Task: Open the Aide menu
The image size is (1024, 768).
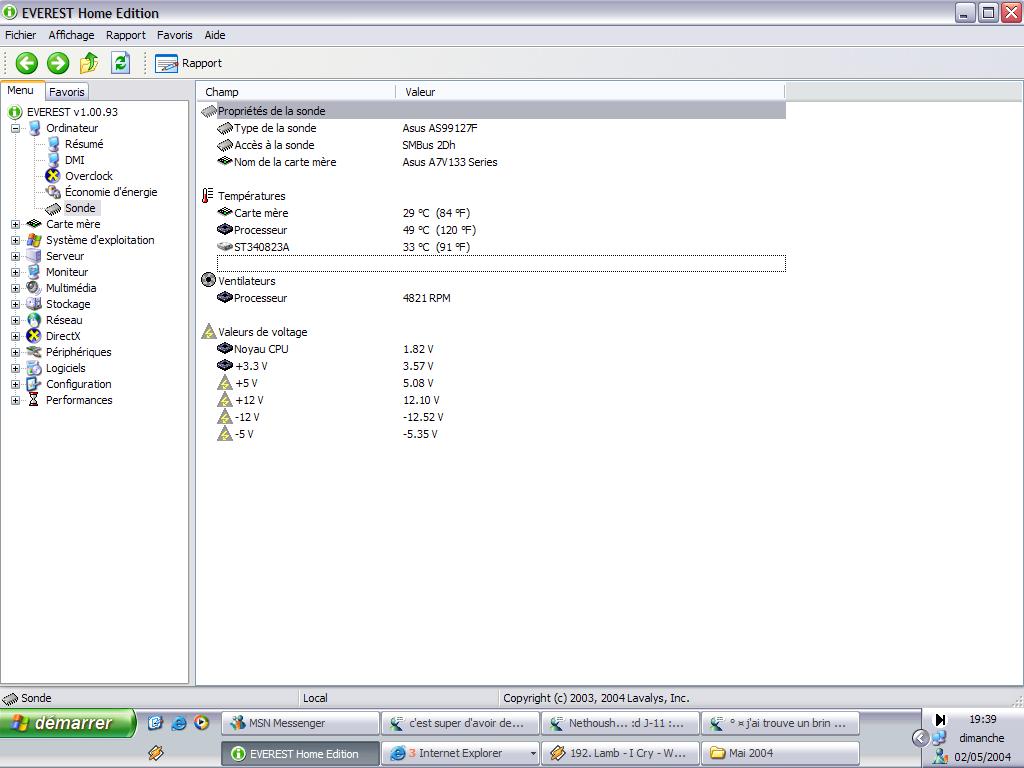Action: (x=215, y=35)
